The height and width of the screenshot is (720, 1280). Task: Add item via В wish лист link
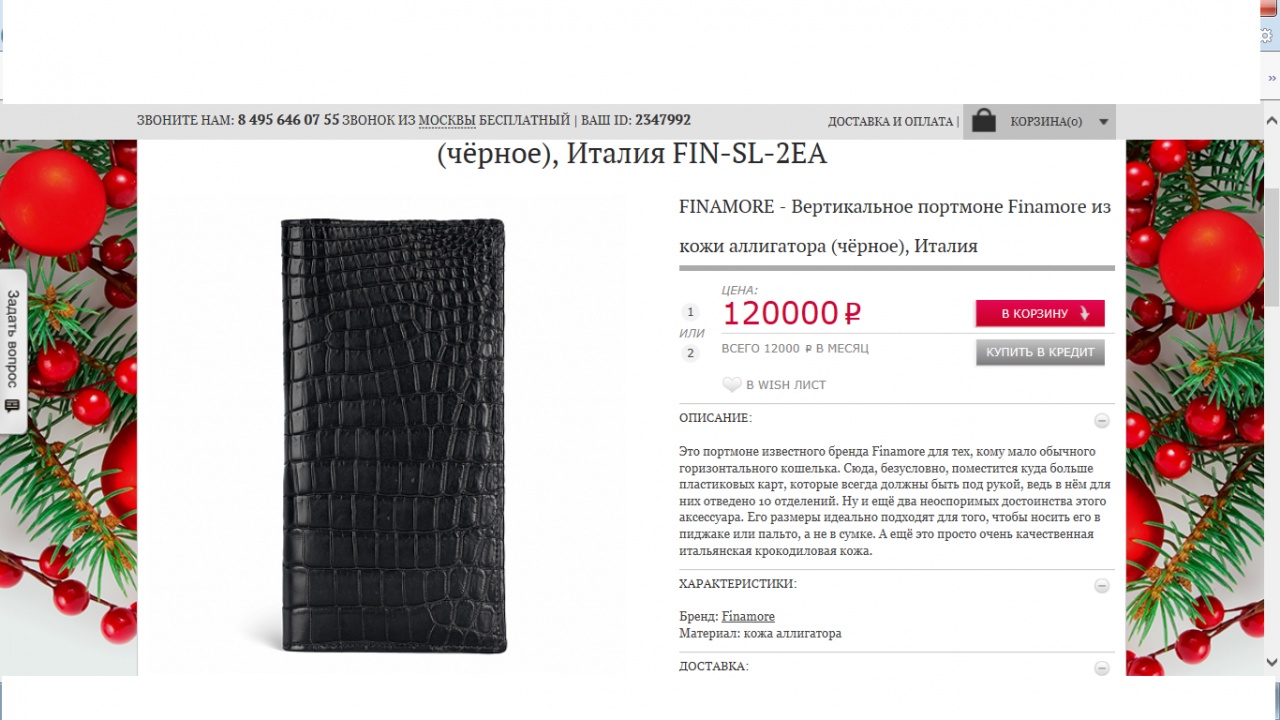coord(786,385)
